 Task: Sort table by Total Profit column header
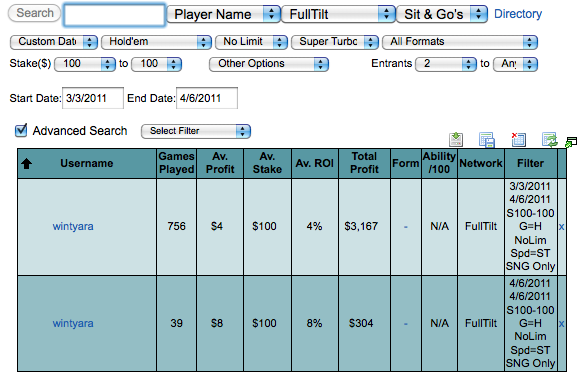364,163
